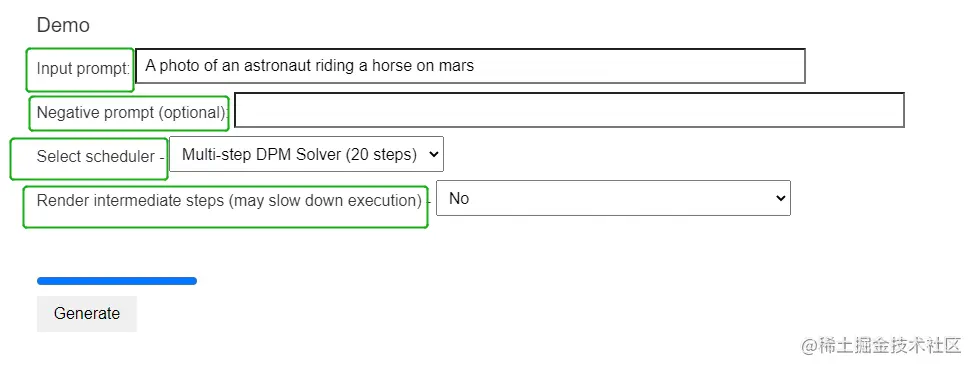
Task: Click the scheduler dropdown's chevron arrow
Action: [x=433, y=154]
